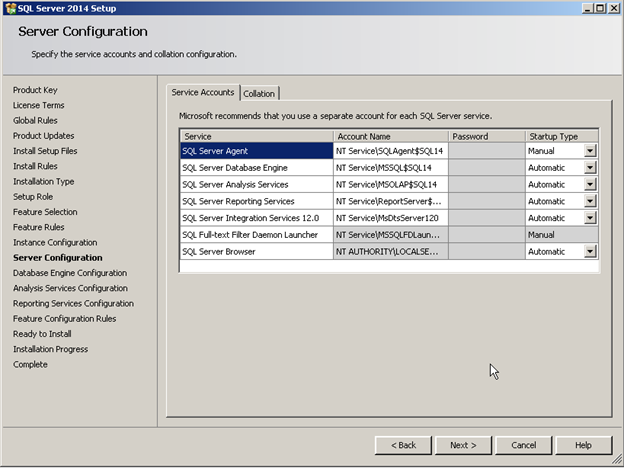Click Installation Progress step in sidebar
The width and height of the screenshot is (624, 468).
(x=51, y=349)
